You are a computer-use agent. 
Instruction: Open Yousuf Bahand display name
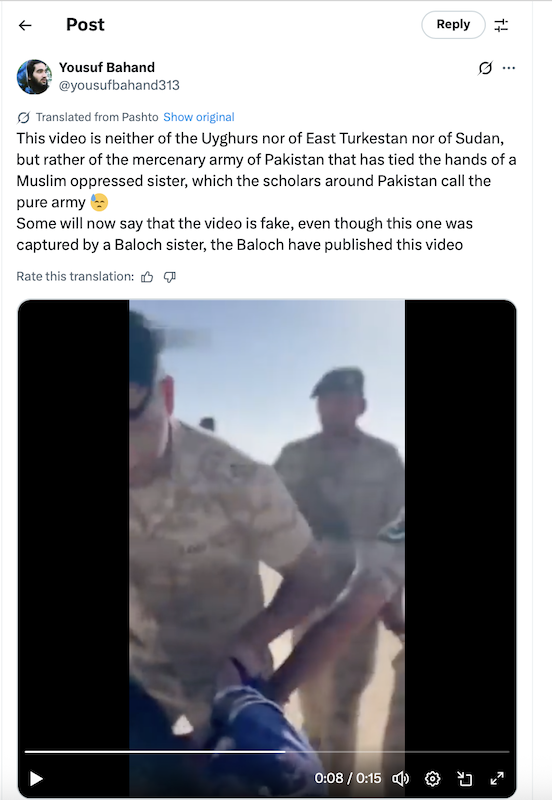click(x=107, y=67)
